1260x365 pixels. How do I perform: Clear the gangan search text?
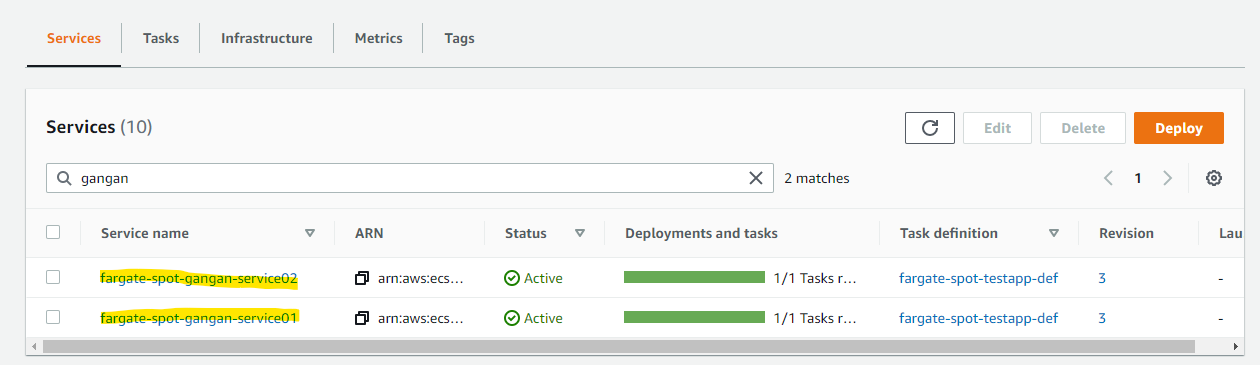pyautogui.click(x=756, y=178)
